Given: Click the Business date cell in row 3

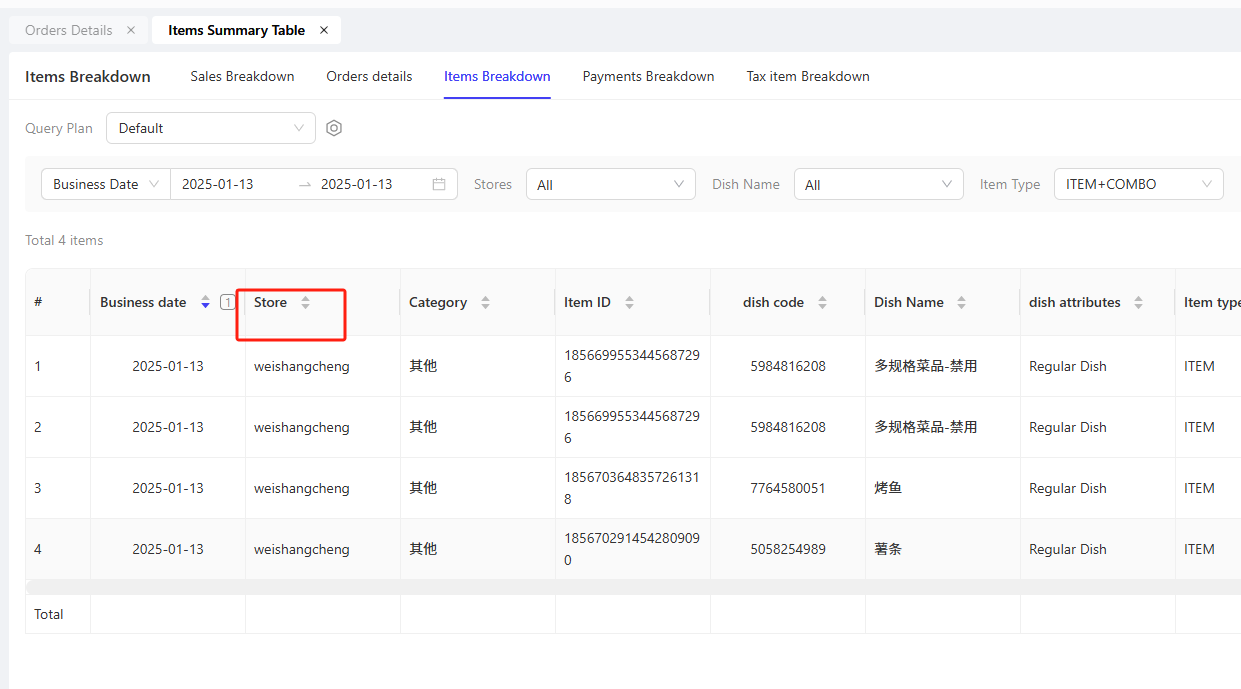Looking at the screenshot, I should click(168, 488).
